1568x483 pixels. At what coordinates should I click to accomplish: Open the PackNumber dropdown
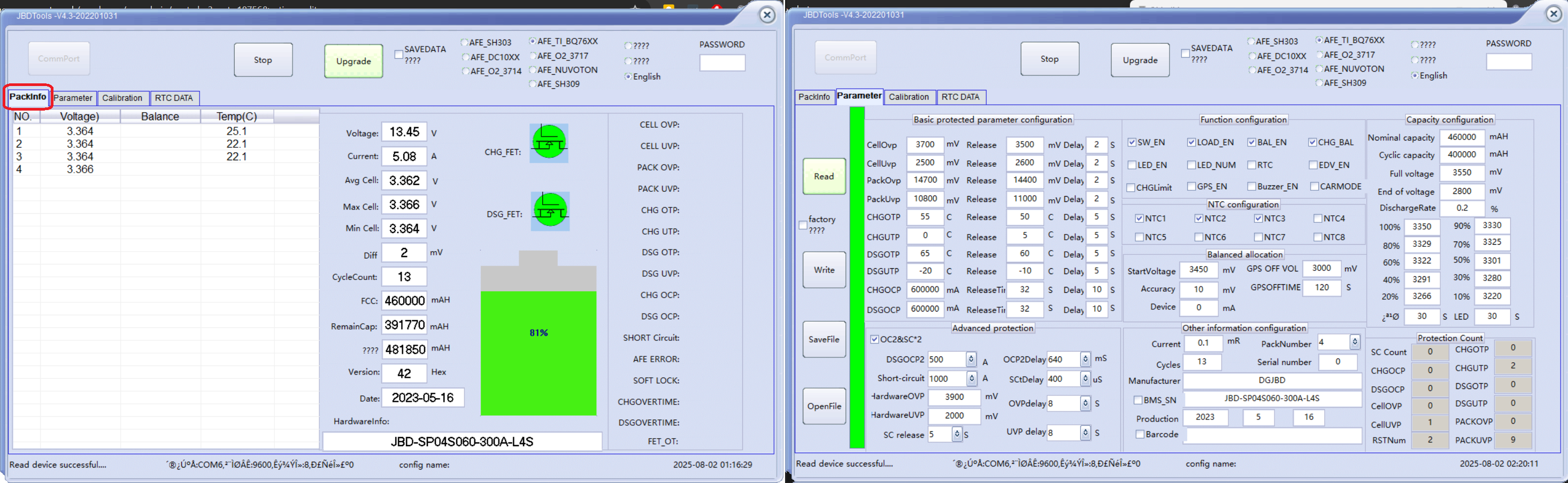1354,342
